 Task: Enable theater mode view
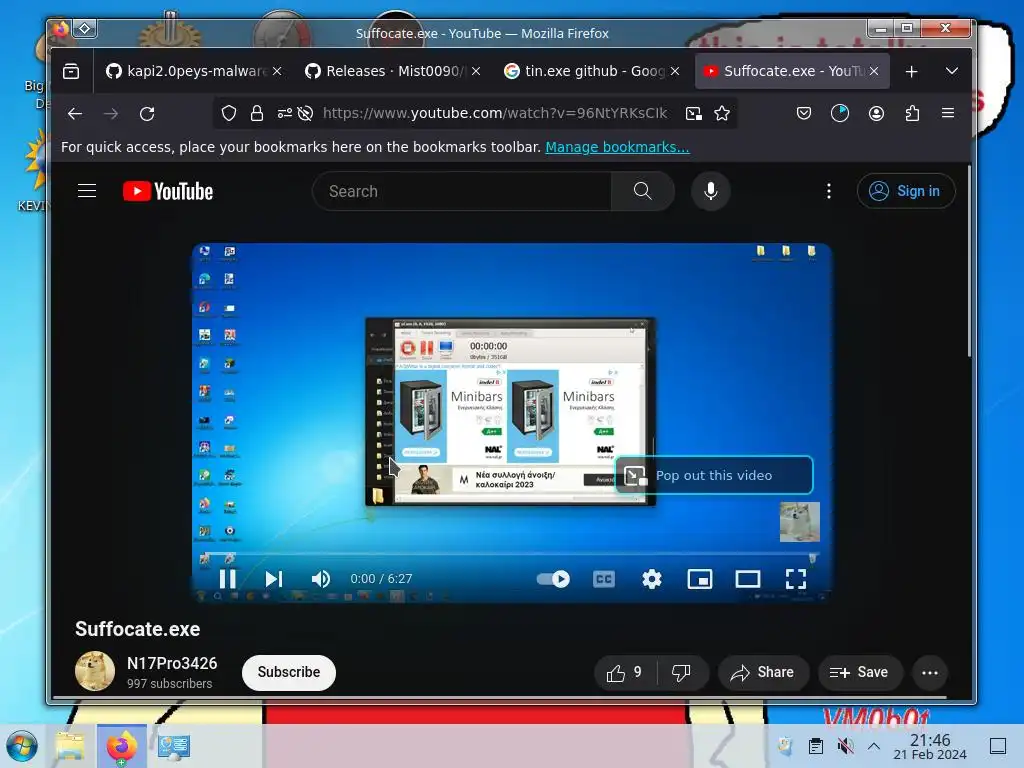pyautogui.click(x=748, y=579)
